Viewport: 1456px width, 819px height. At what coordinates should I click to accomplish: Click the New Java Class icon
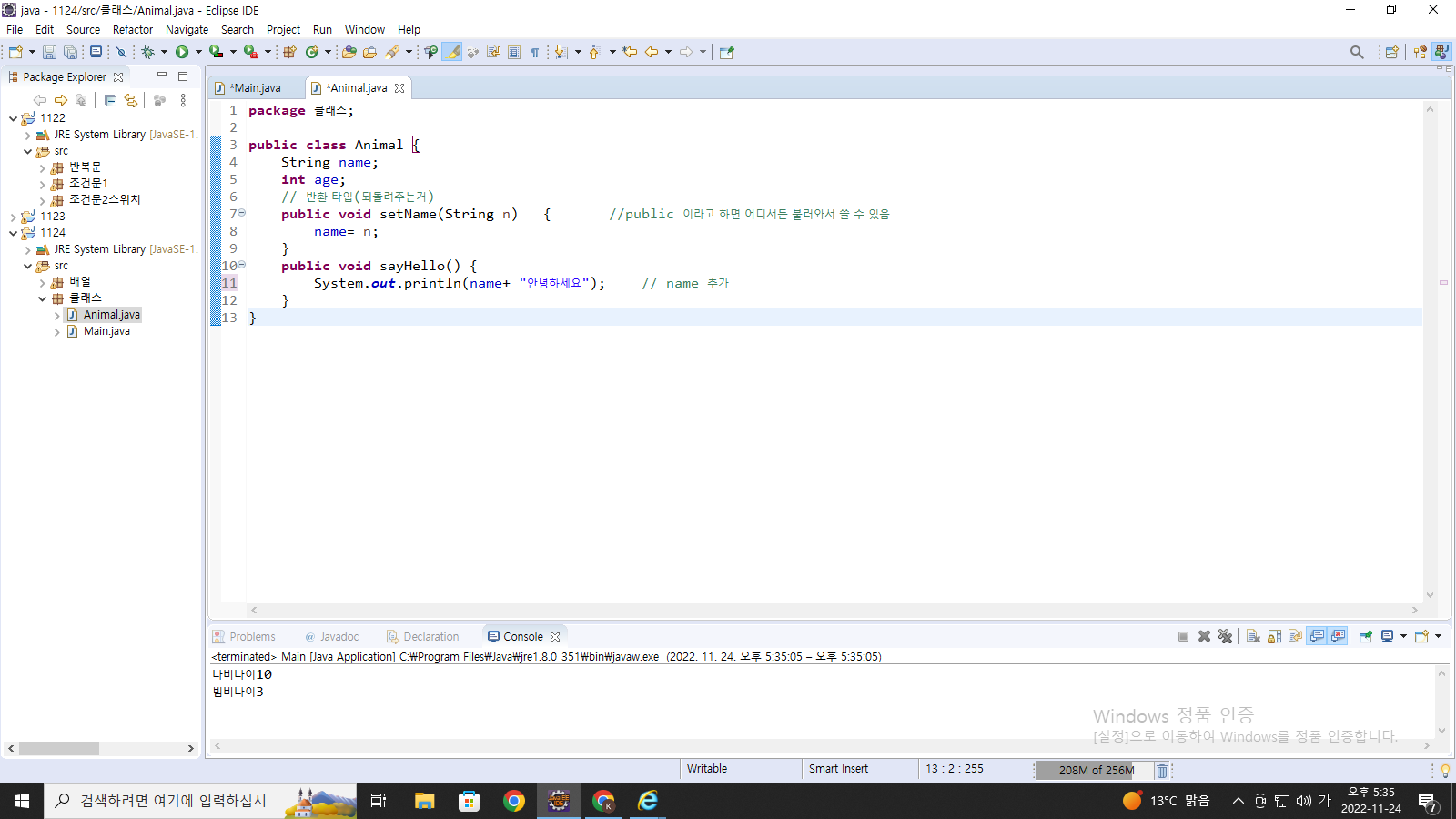(x=312, y=52)
